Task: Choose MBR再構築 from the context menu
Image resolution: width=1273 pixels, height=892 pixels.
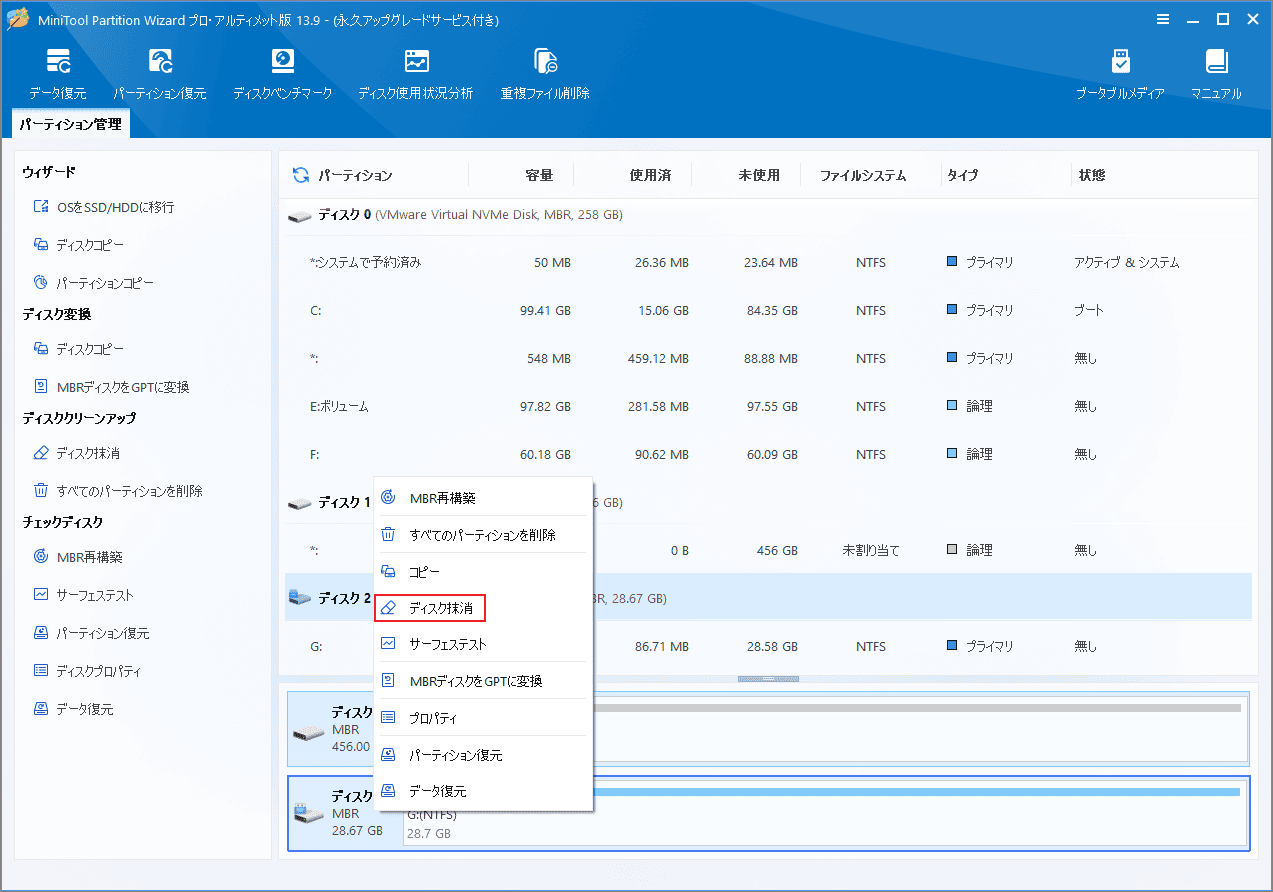Action: 483,498
